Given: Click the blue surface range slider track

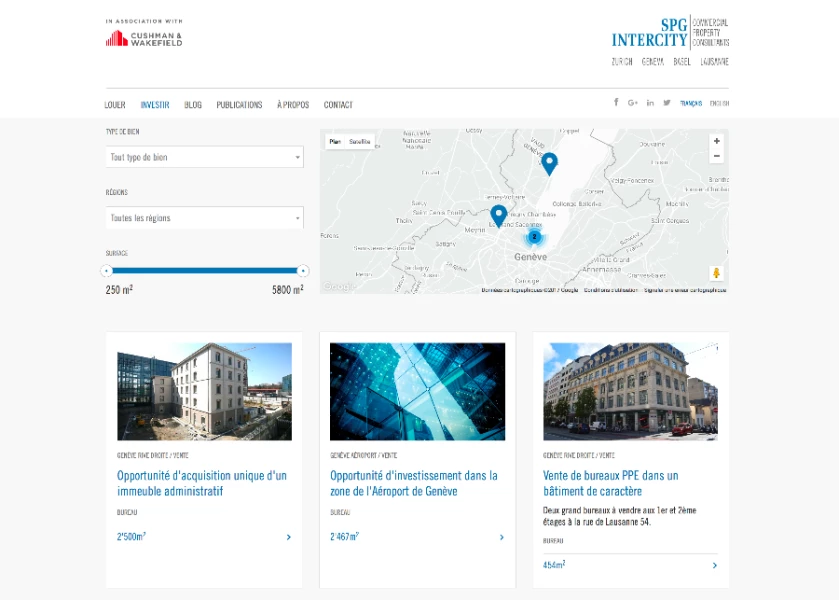Looking at the screenshot, I should point(204,271).
